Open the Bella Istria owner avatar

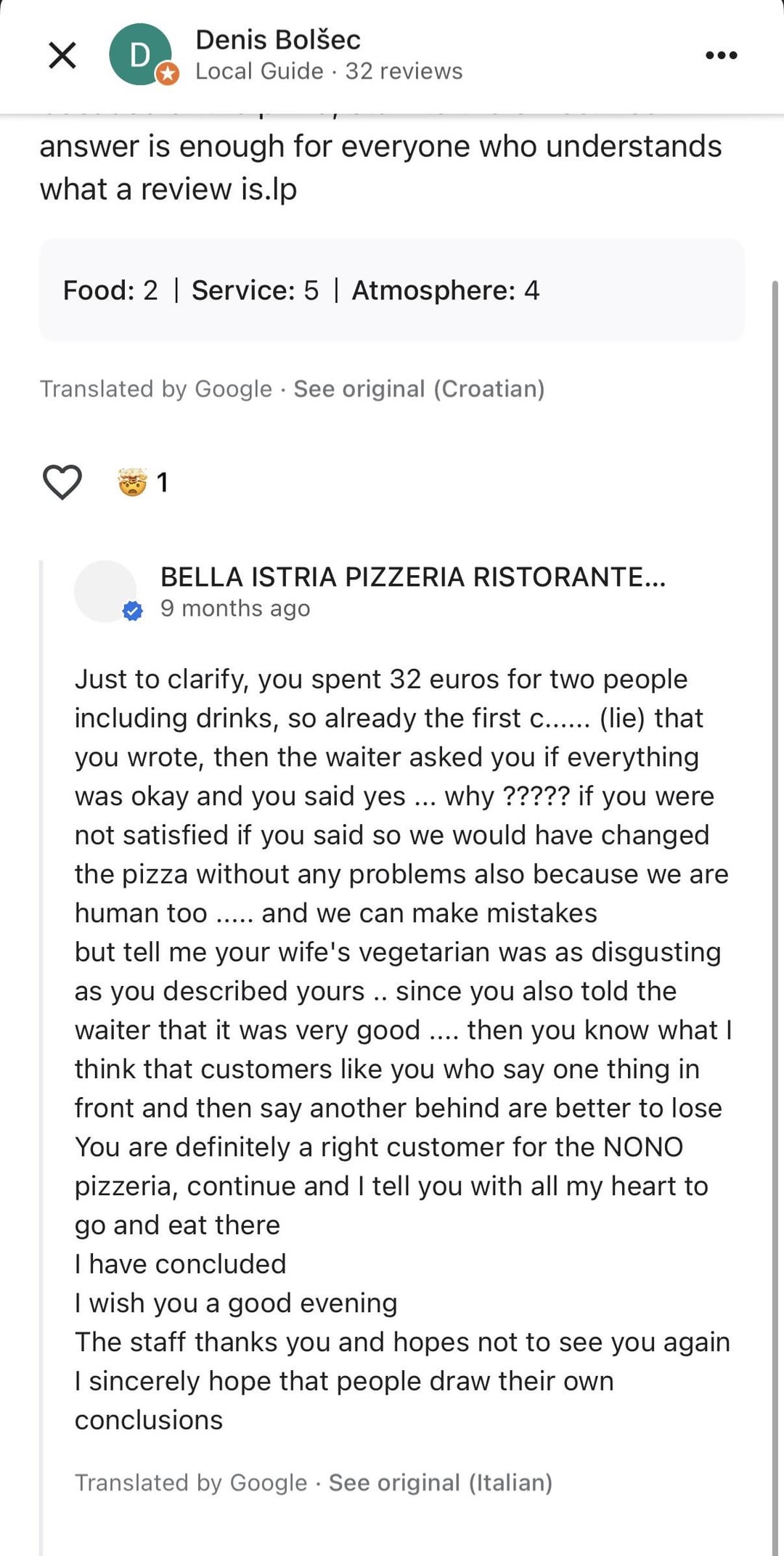coord(105,591)
